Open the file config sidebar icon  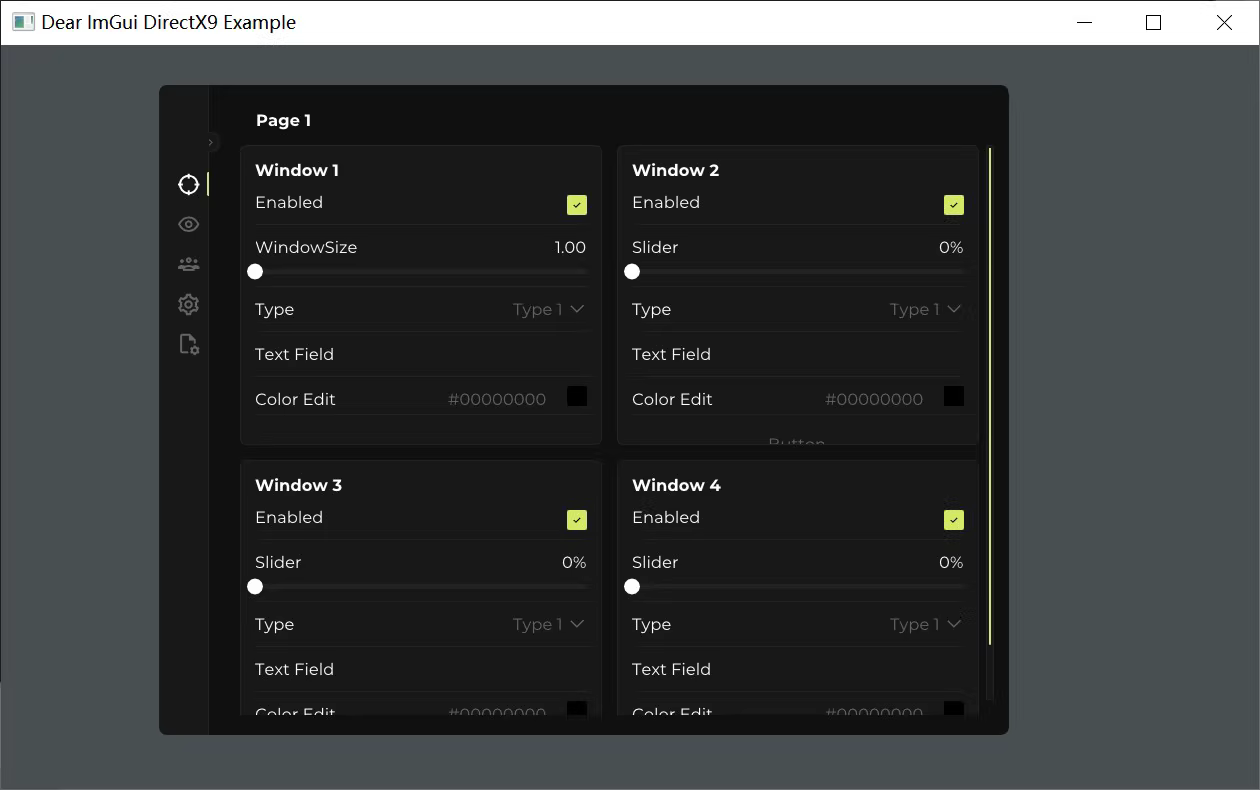(x=188, y=345)
